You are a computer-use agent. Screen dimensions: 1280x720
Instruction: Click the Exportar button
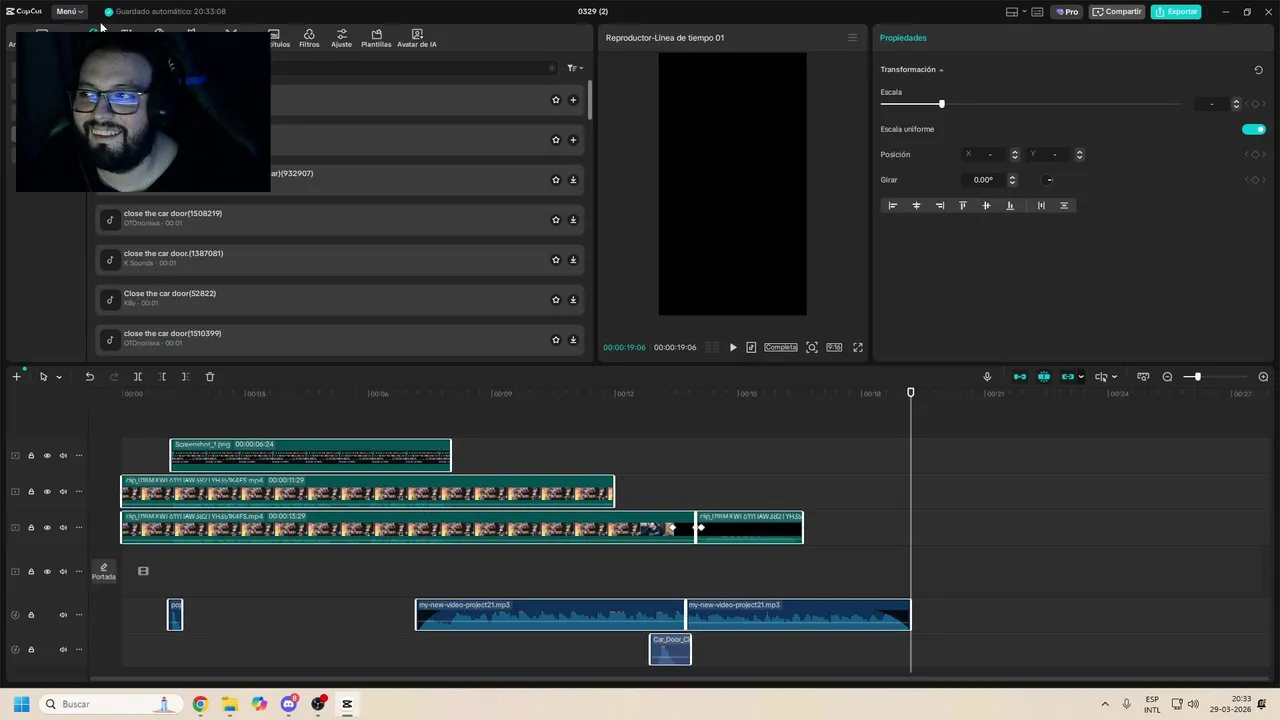tap(1176, 12)
